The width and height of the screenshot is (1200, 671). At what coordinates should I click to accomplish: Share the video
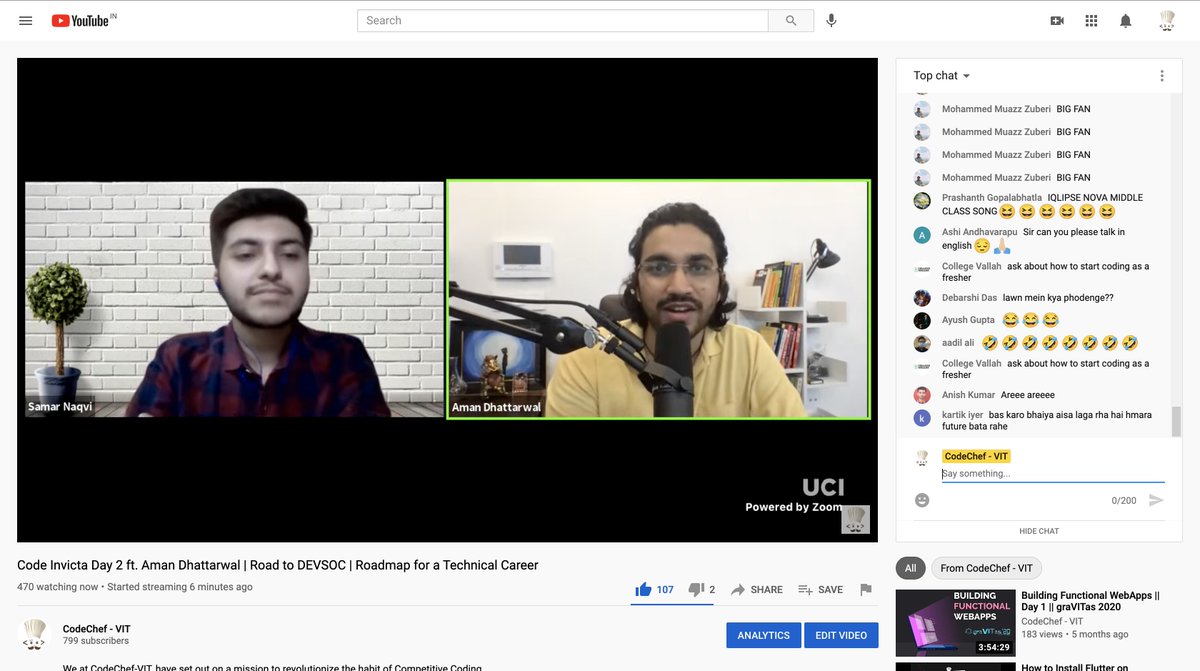coord(757,589)
